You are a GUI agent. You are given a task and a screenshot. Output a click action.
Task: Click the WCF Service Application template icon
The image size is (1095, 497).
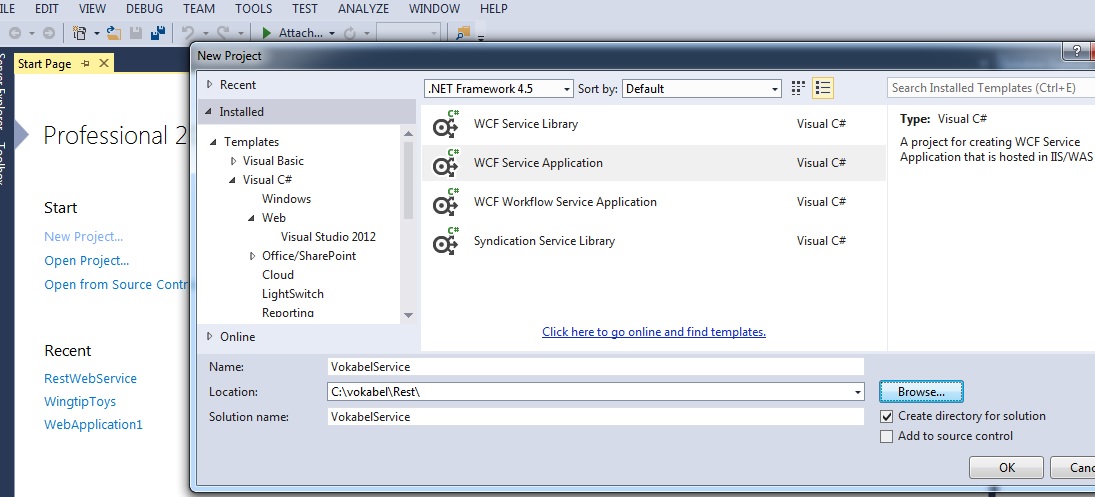pyautogui.click(x=446, y=163)
